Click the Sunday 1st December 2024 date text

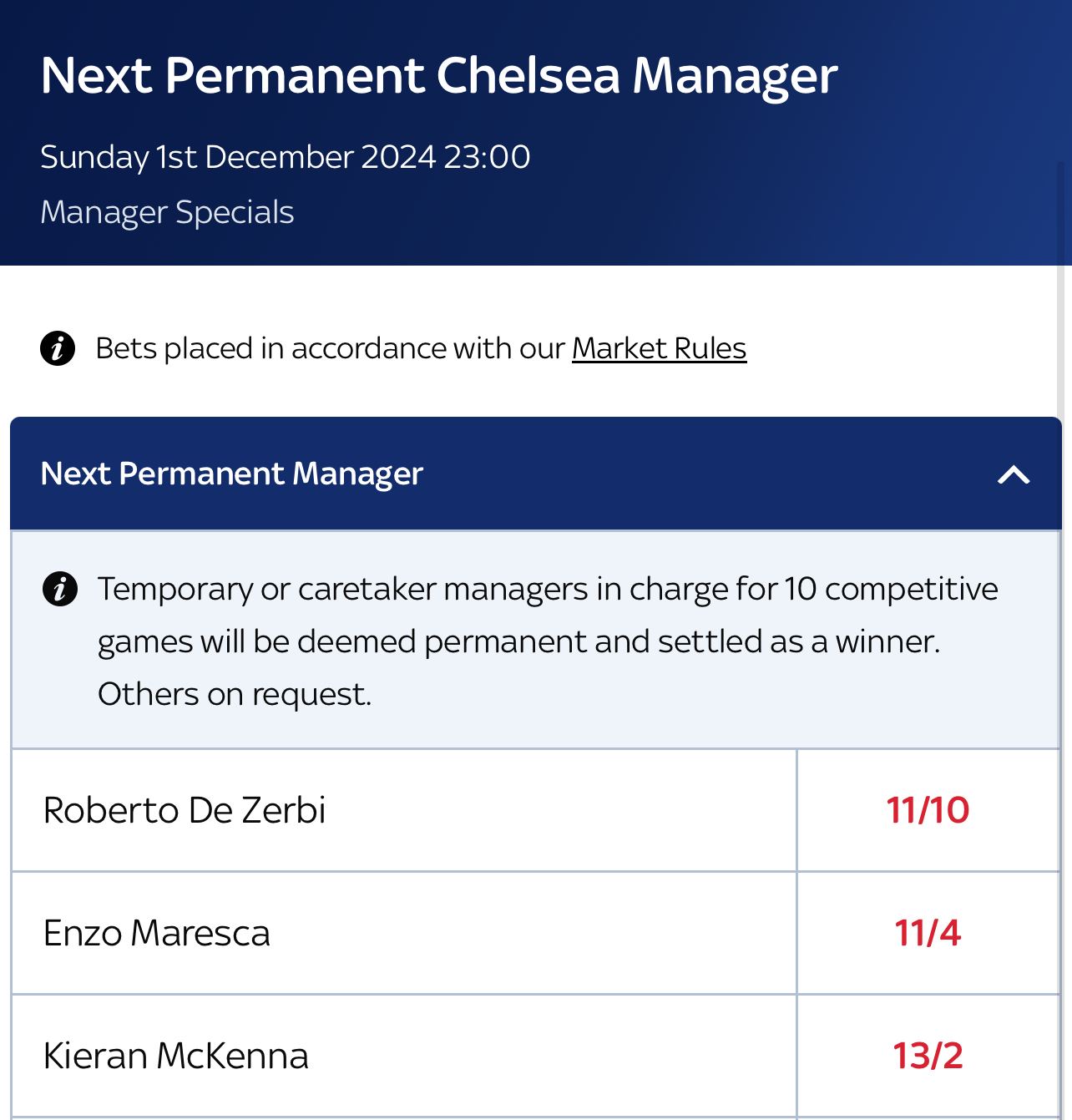click(x=238, y=157)
